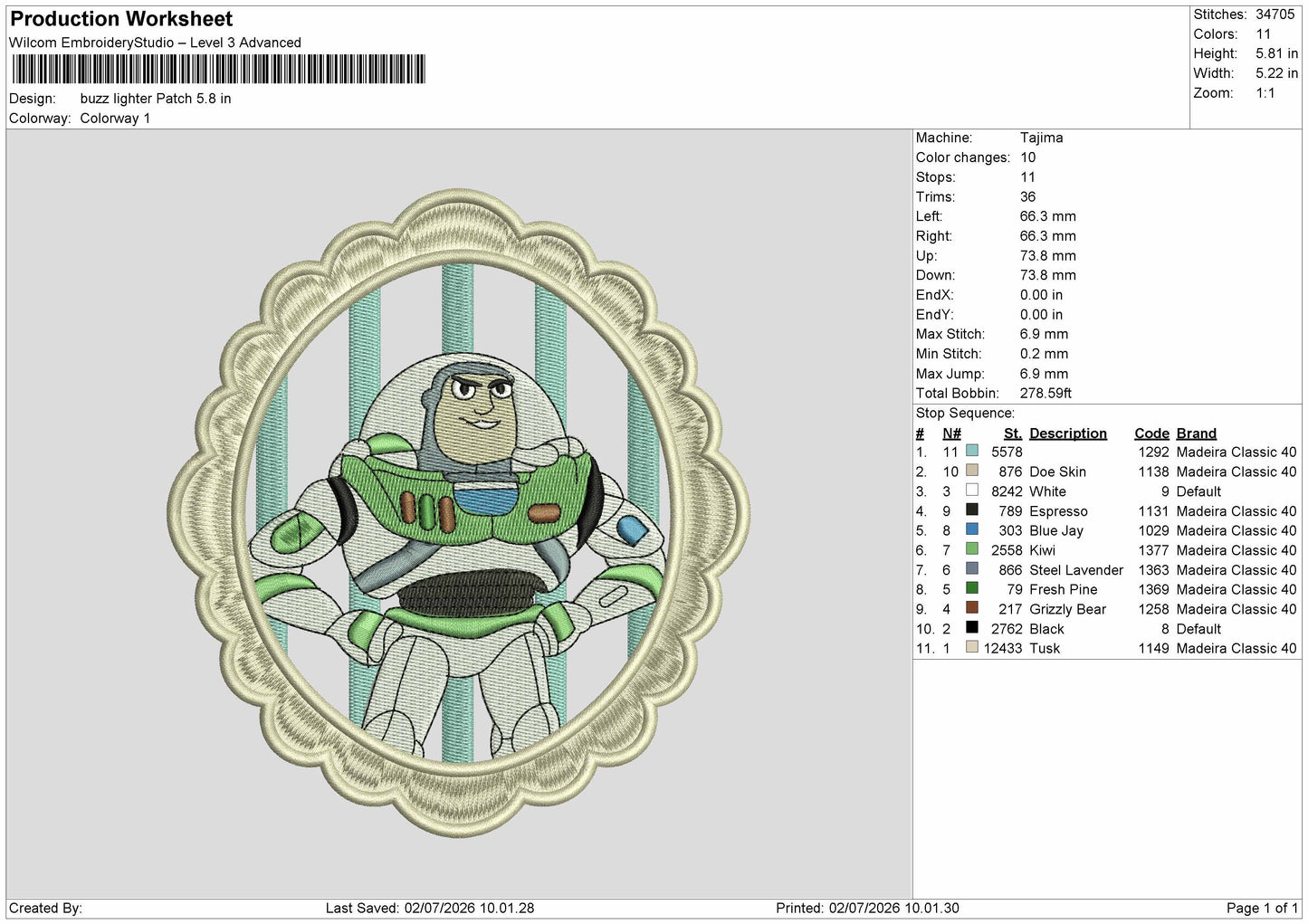This screenshot has width=1308, height=924.
Task: Click stitch count 8242 for White
Action: [x=1007, y=491]
